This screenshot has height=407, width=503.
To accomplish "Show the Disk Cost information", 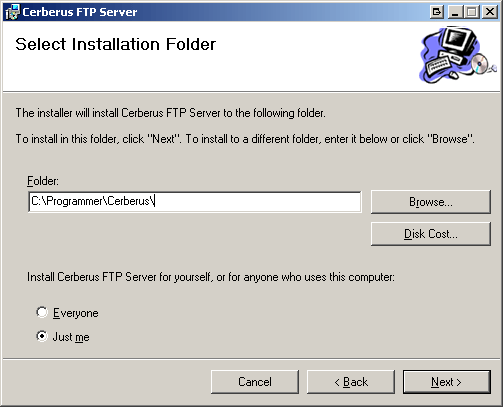I will [431, 234].
